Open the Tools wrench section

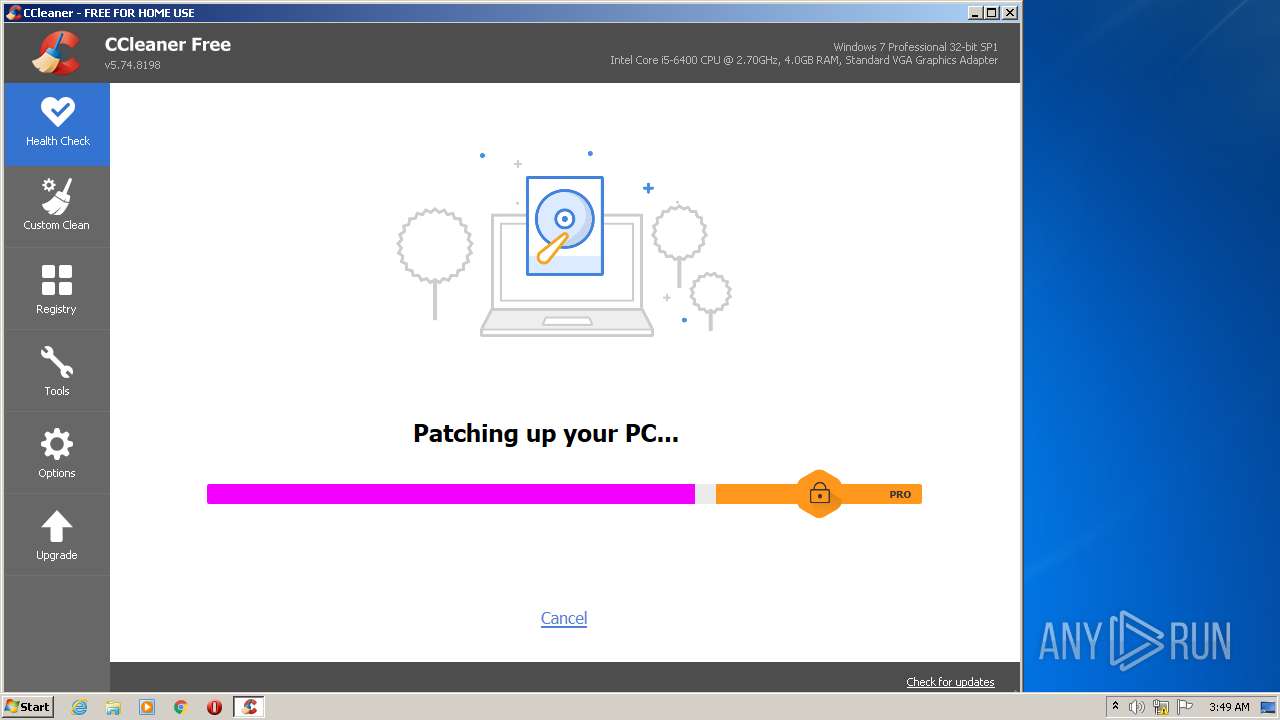coord(57,371)
